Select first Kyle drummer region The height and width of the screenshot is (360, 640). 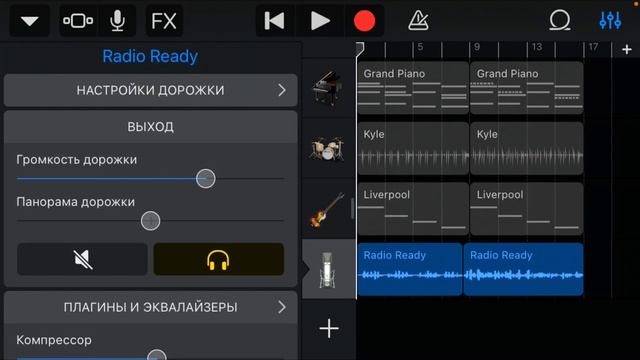(413, 148)
